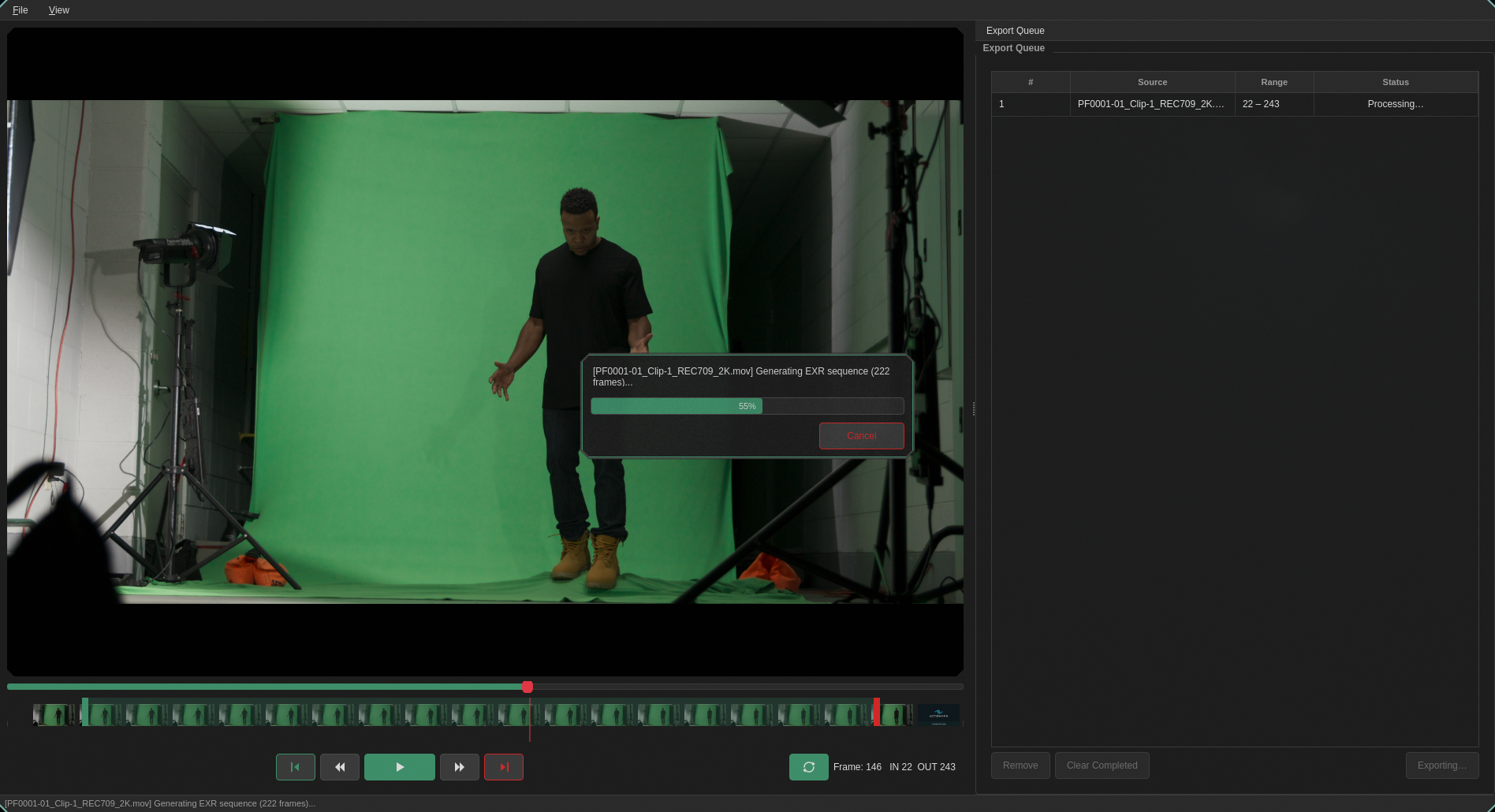Toggle the loop playback icon
Screen dimensions: 1495x812
point(809,767)
